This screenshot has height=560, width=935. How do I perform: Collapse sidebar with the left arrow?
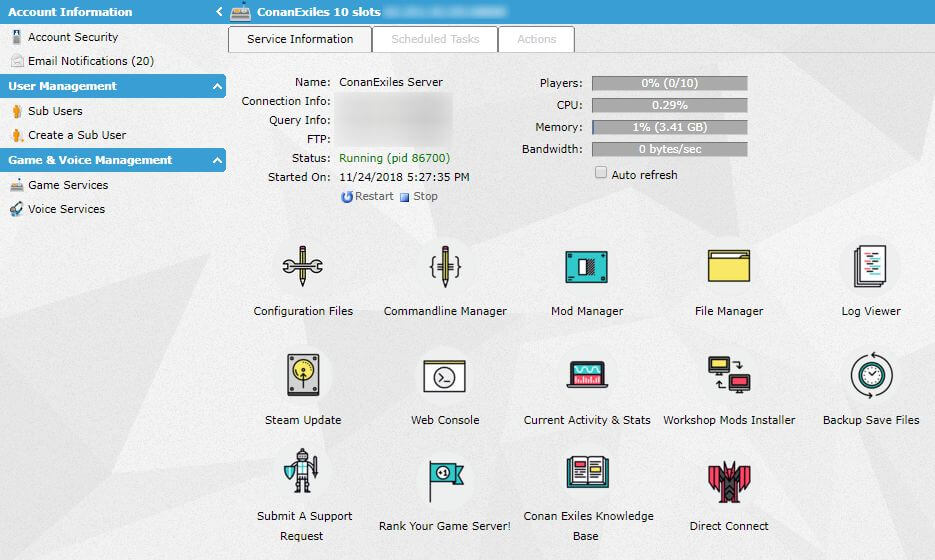click(219, 12)
